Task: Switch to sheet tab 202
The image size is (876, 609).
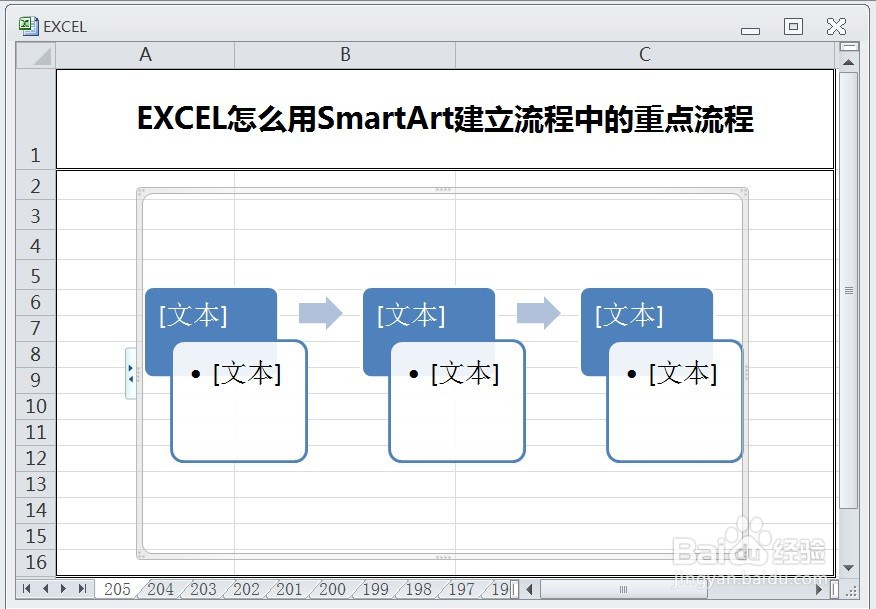Action: [246, 589]
